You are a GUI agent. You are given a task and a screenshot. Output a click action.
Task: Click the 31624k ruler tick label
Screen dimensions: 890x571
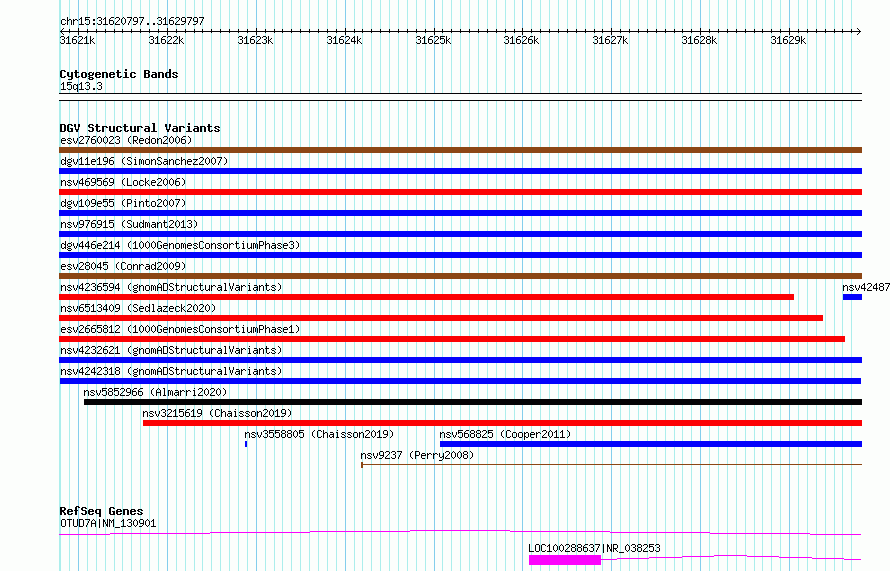pyautogui.click(x=344, y=41)
